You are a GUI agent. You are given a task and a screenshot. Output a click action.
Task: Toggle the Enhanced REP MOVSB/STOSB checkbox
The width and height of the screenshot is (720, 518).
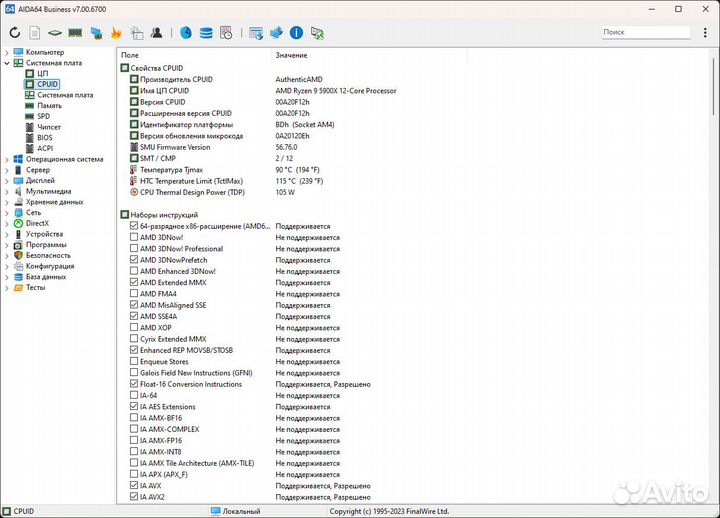[134, 350]
